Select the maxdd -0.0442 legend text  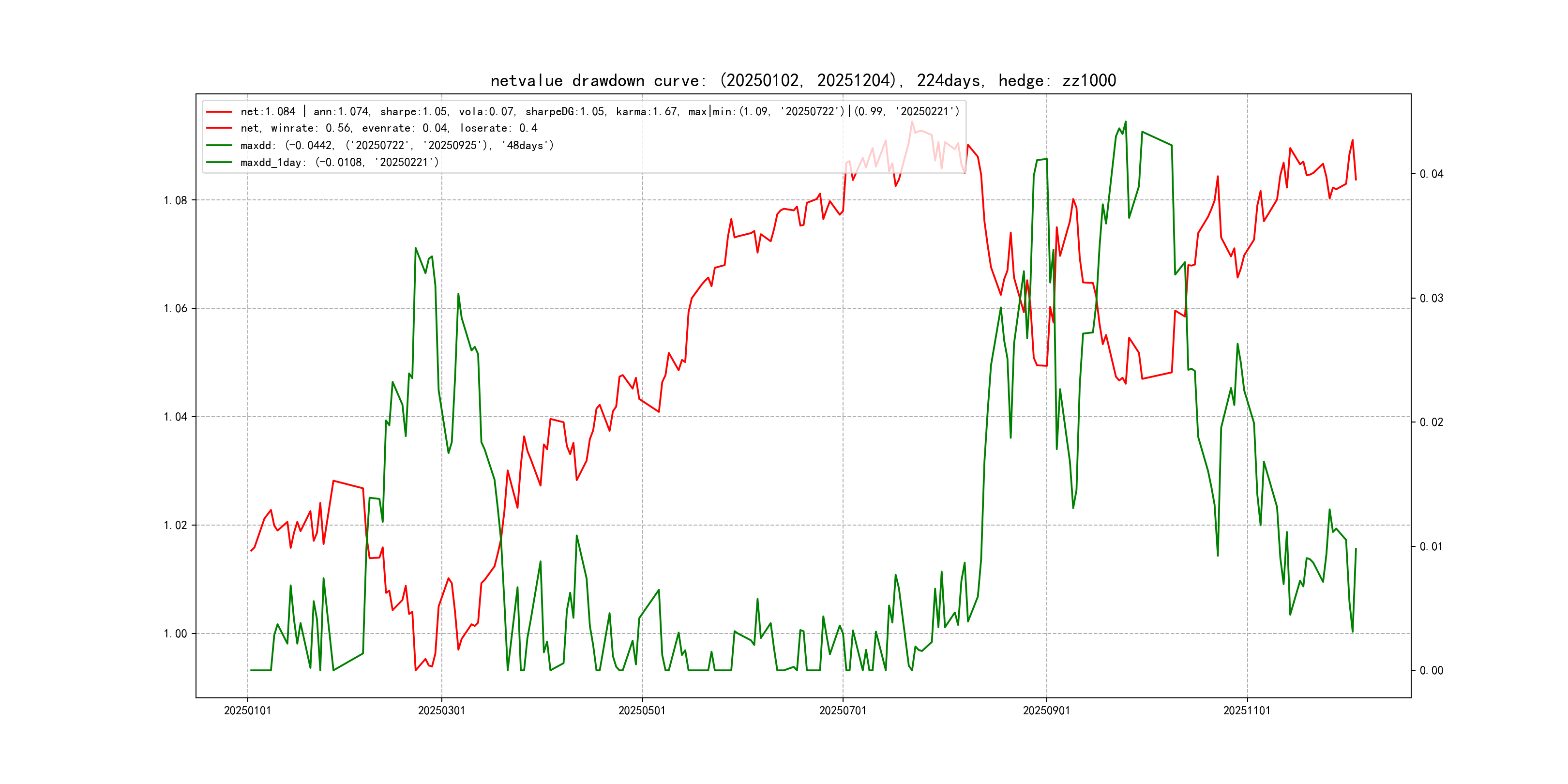[x=397, y=145]
